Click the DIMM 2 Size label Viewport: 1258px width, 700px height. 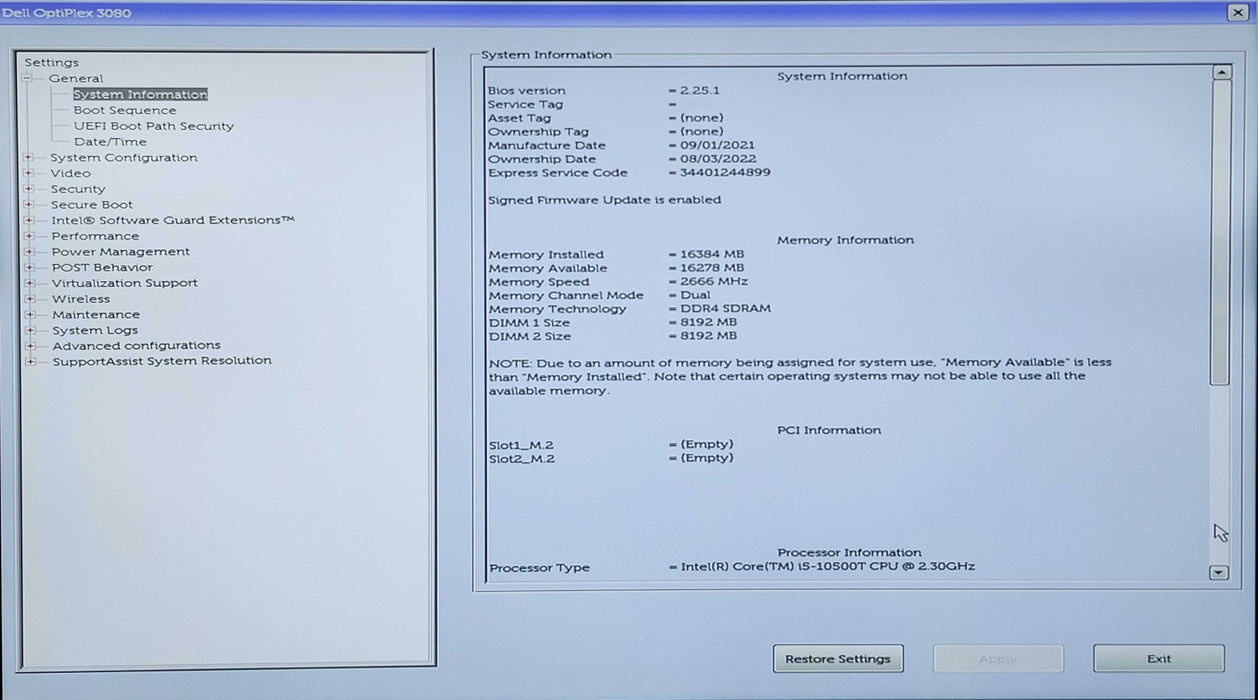coord(529,336)
